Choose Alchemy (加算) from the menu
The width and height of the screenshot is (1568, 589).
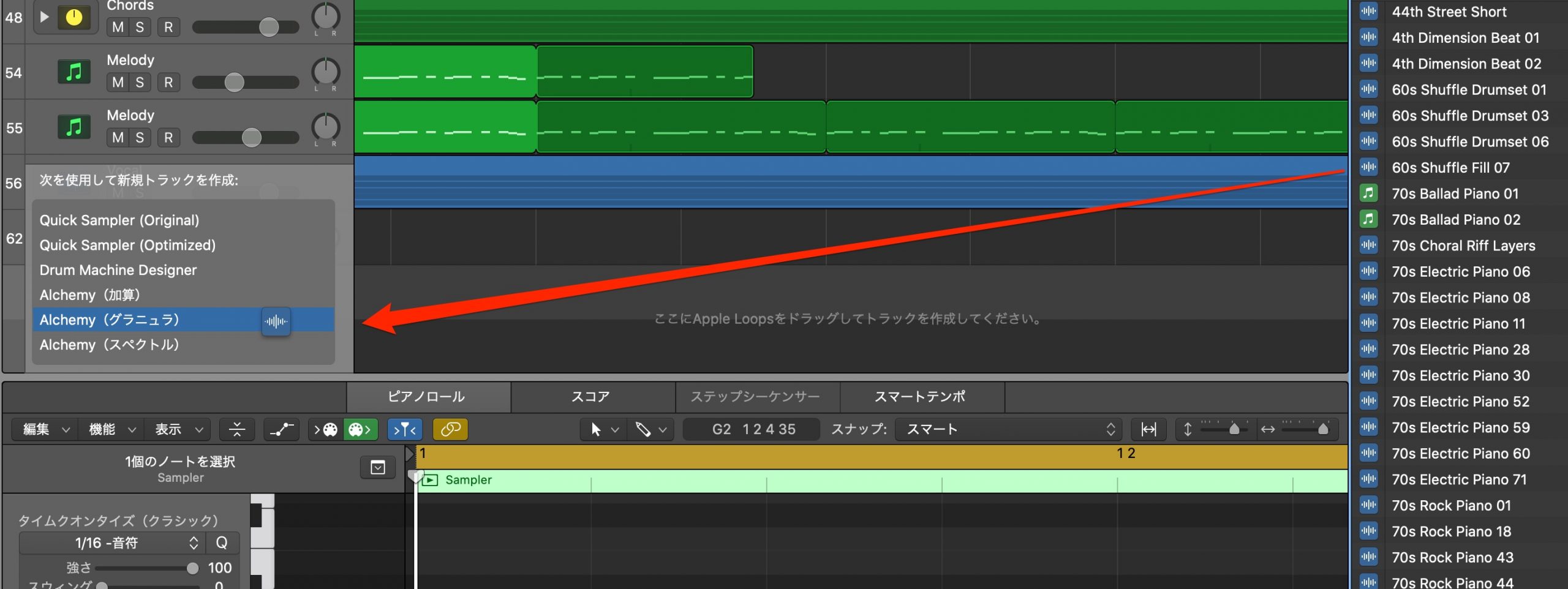click(x=183, y=294)
